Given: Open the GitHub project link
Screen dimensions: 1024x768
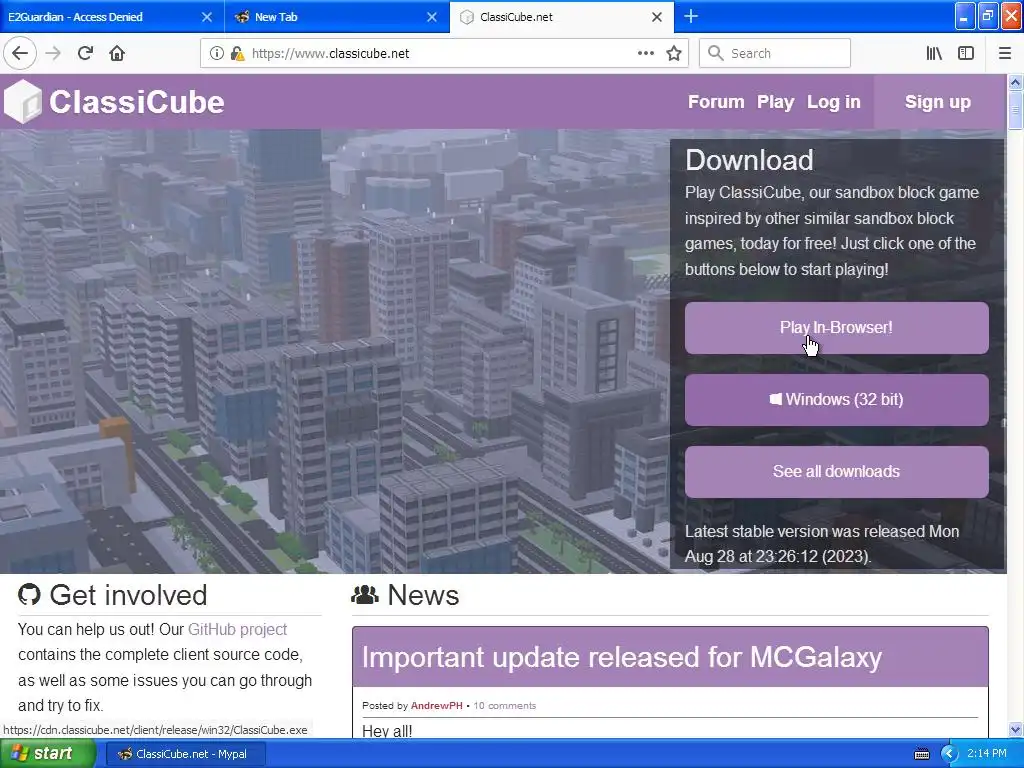Looking at the screenshot, I should [237, 629].
